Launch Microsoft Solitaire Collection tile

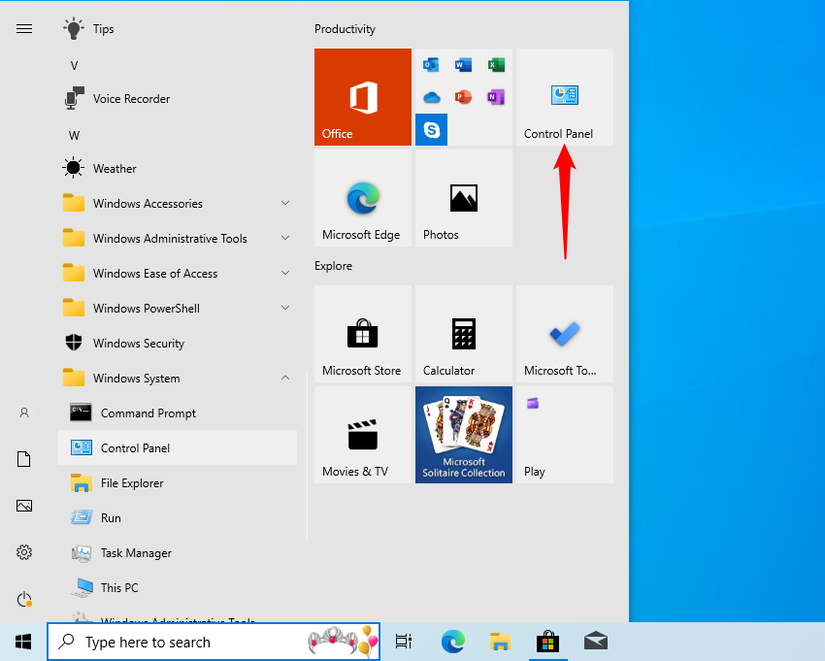click(x=463, y=435)
